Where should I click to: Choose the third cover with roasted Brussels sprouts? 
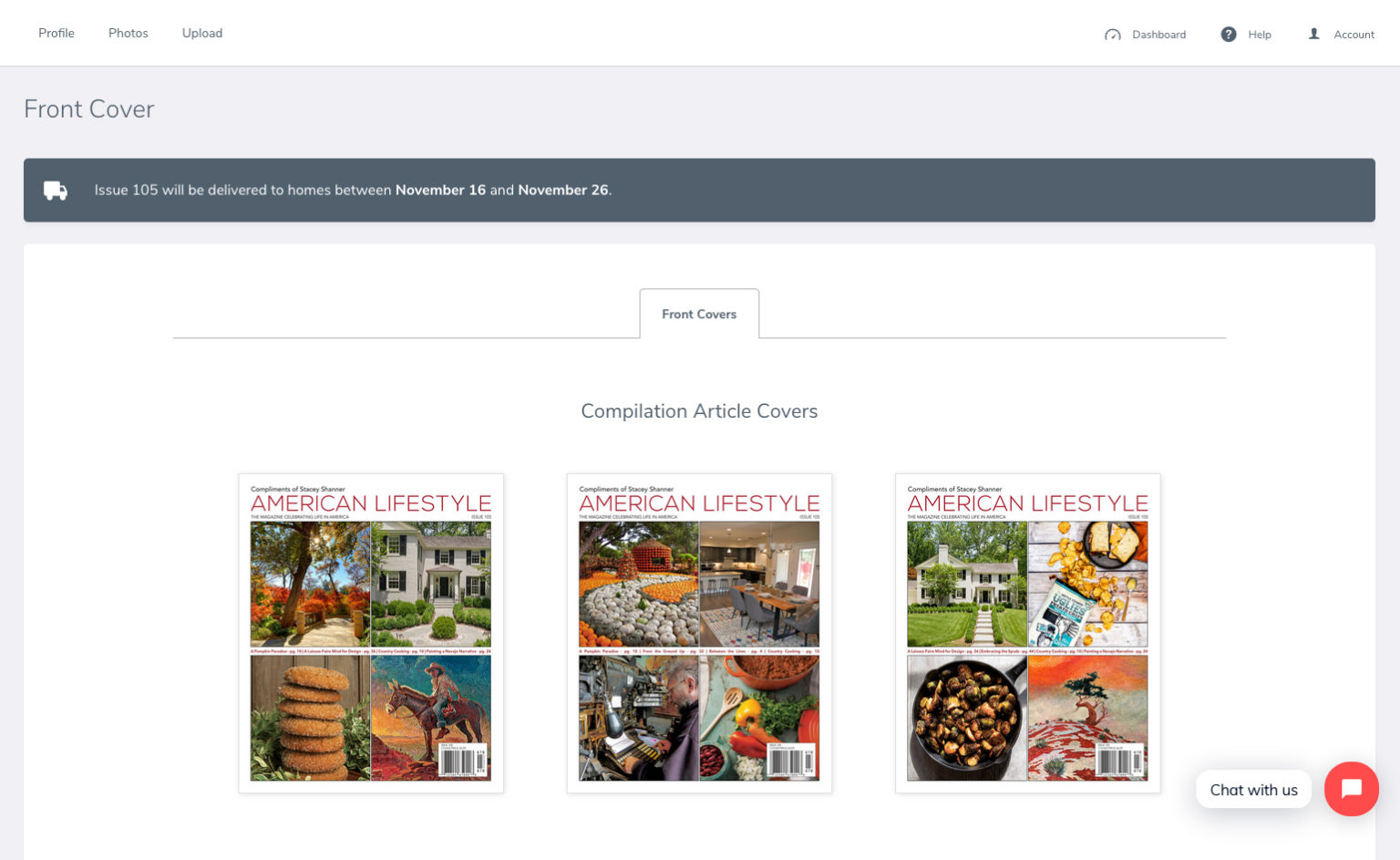(x=1028, y=632)
